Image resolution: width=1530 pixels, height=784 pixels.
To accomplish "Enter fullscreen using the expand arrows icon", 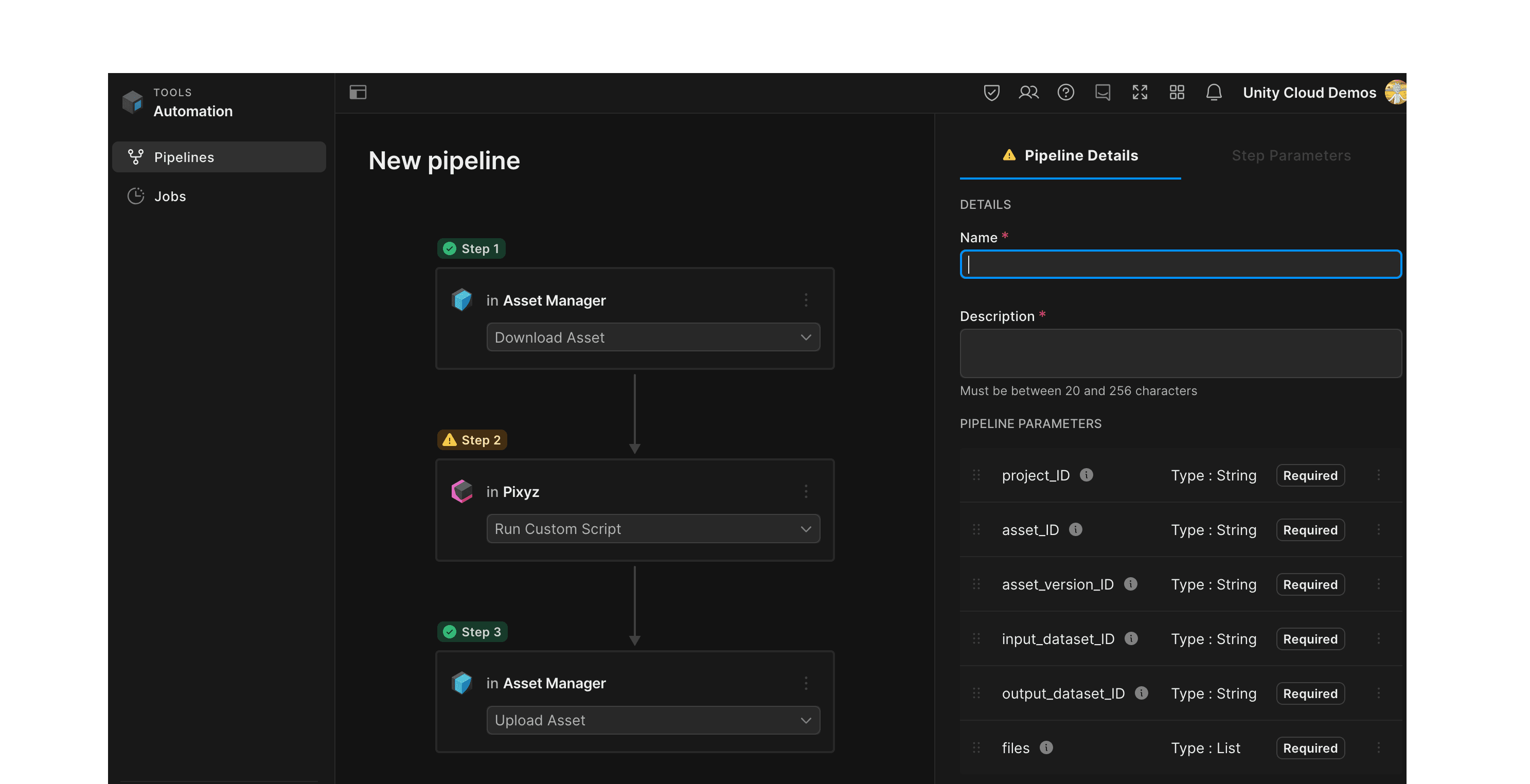I will [x=1140, y=92].
